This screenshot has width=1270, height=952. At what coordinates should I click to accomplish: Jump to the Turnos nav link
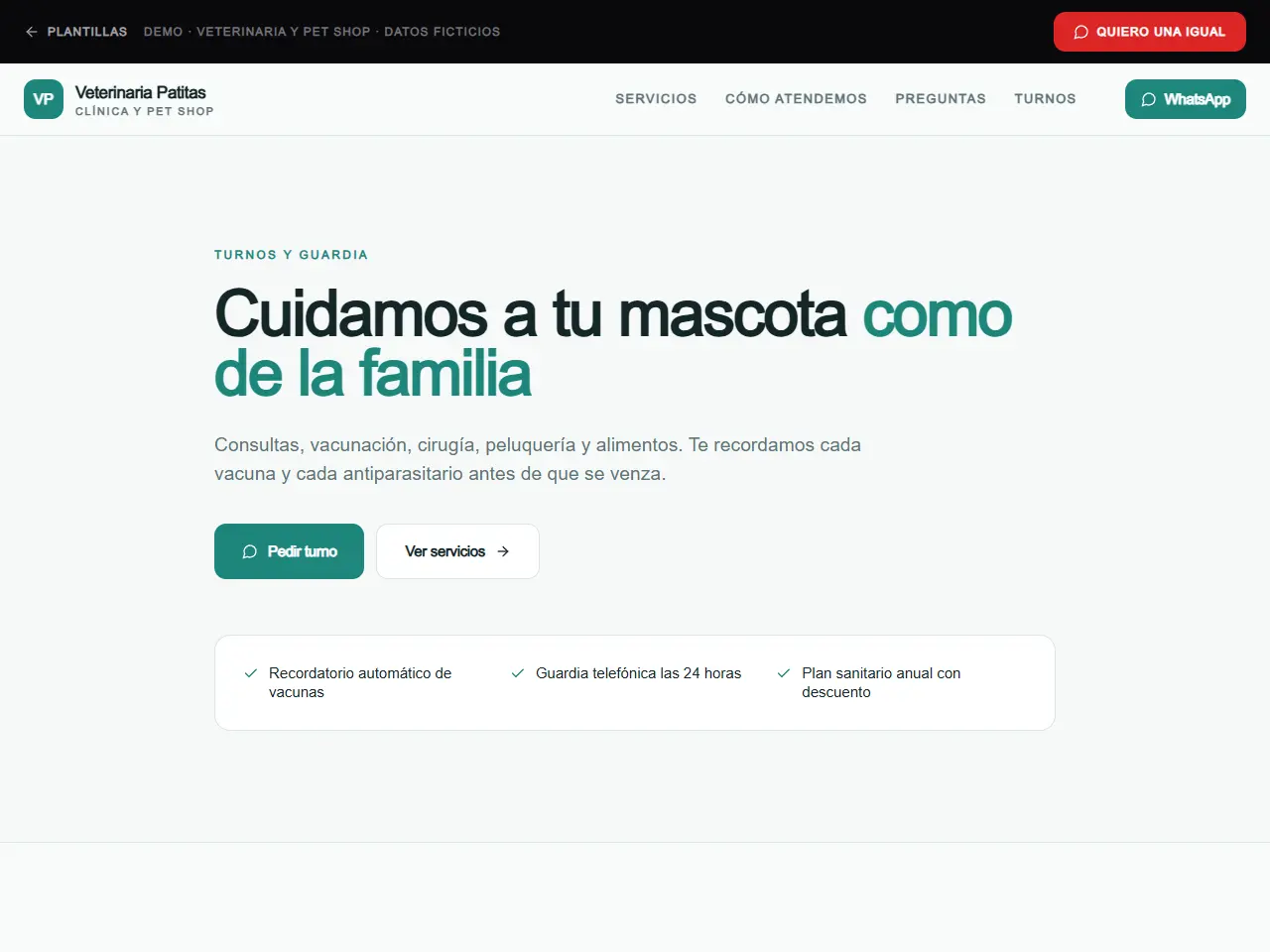point(1045,99)
